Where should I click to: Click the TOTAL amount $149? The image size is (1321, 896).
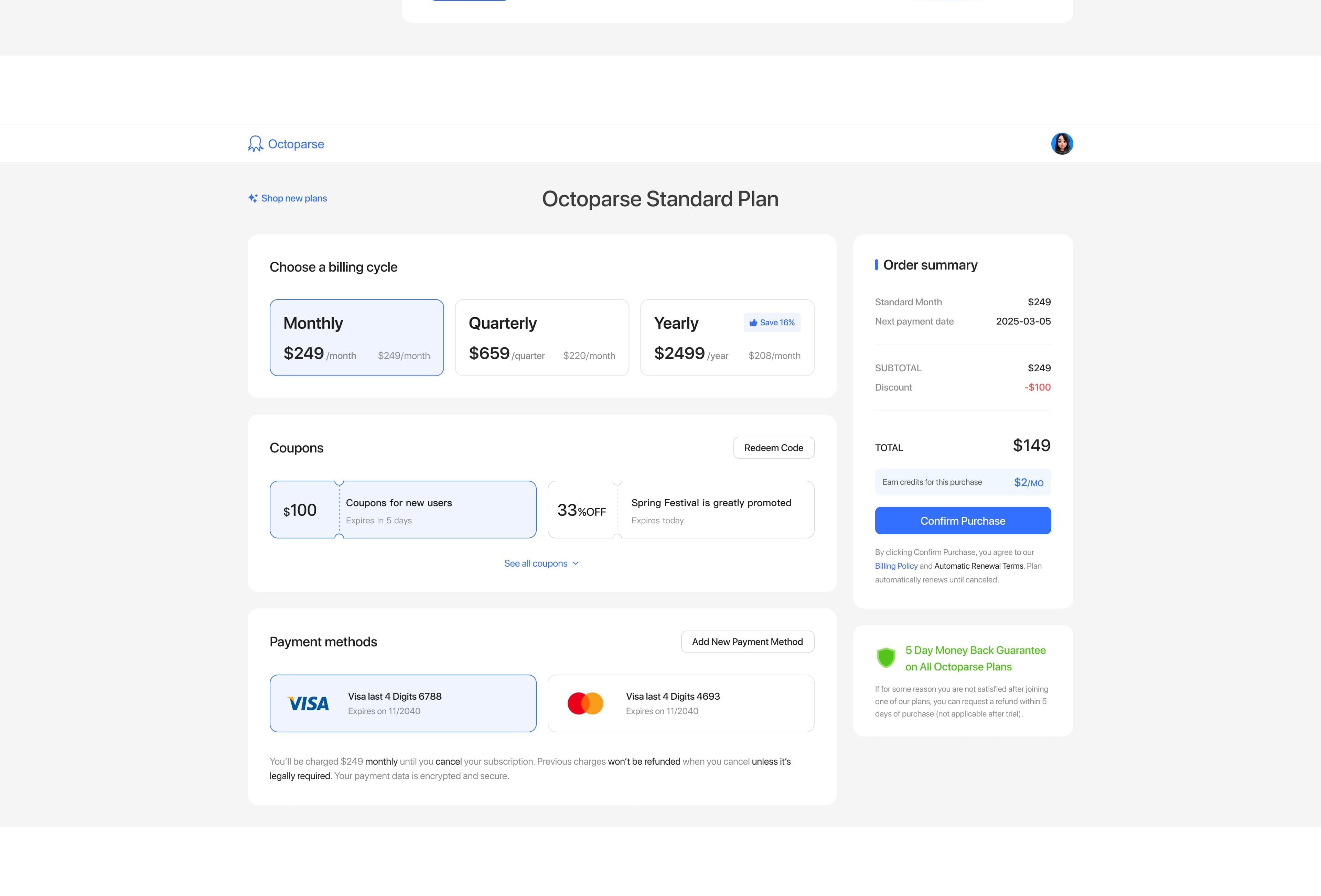click(x=1032, y=446)
